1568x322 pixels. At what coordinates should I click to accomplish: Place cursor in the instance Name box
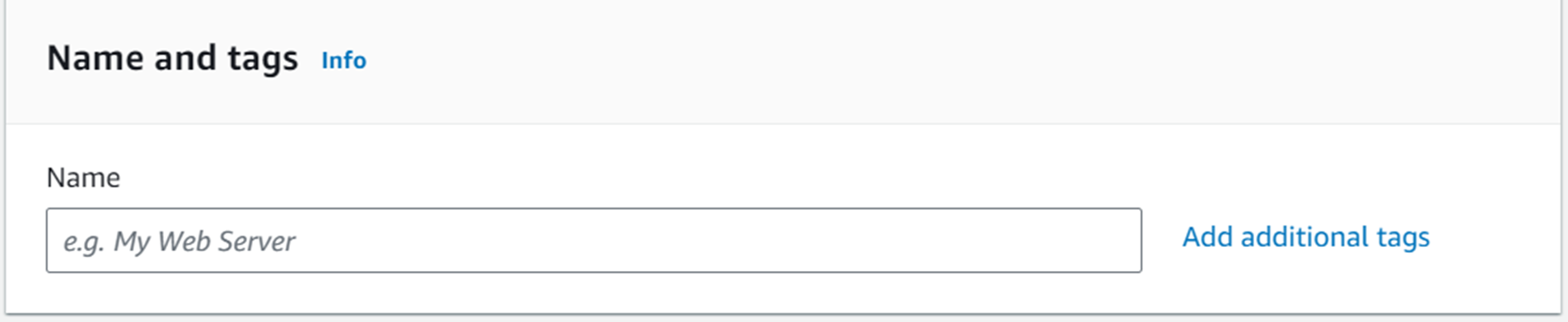pos(594,240)
